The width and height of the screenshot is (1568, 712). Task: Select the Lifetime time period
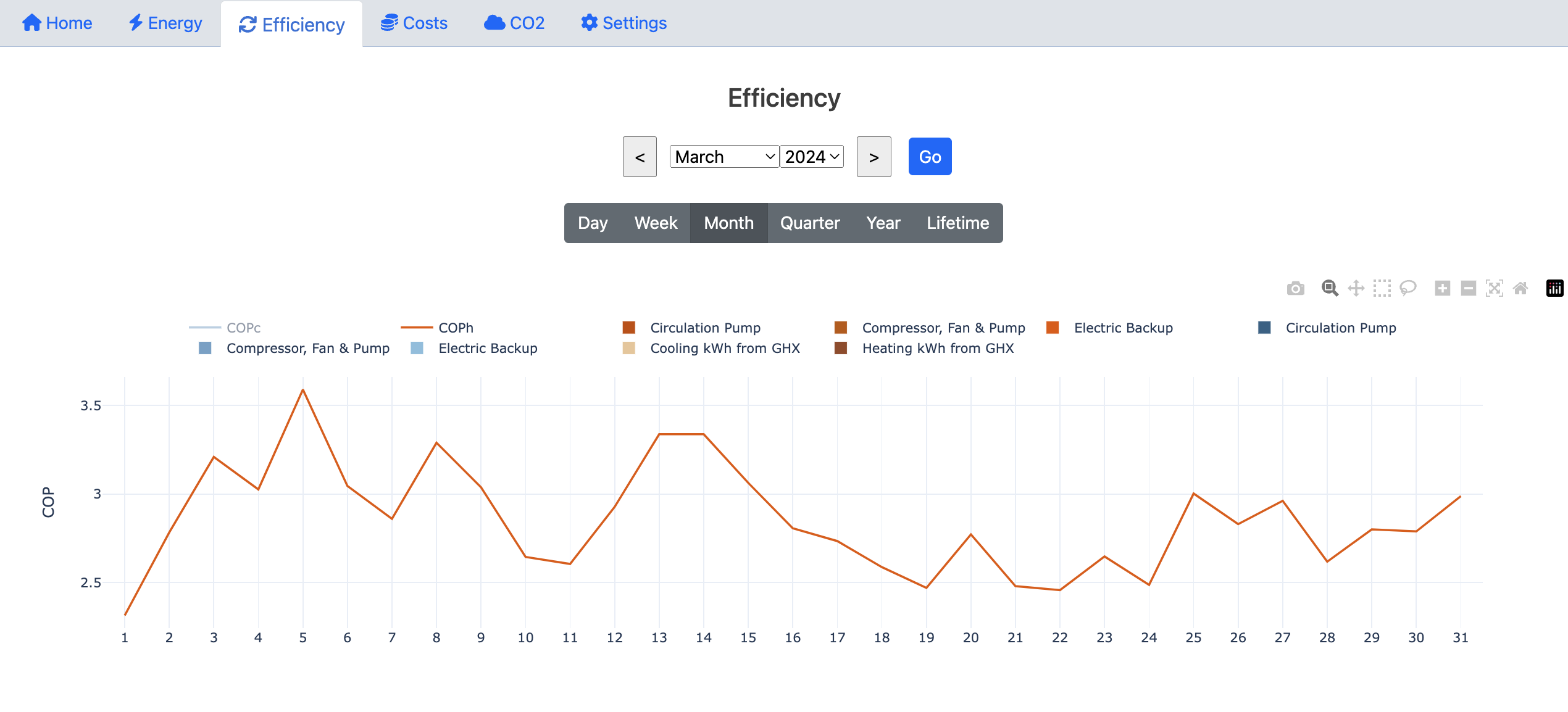(956, 222)
